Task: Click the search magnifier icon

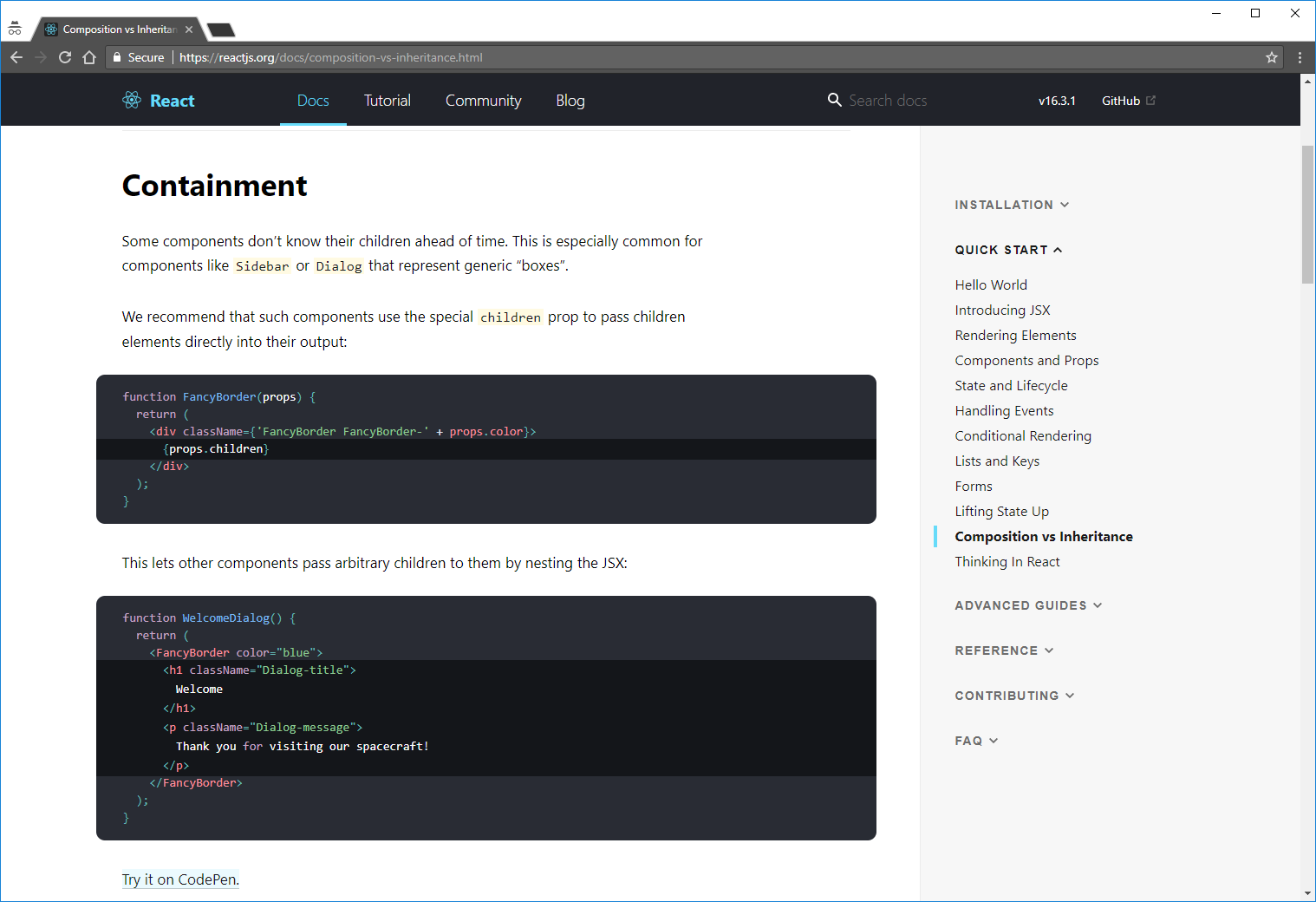Action: [834, 100]
